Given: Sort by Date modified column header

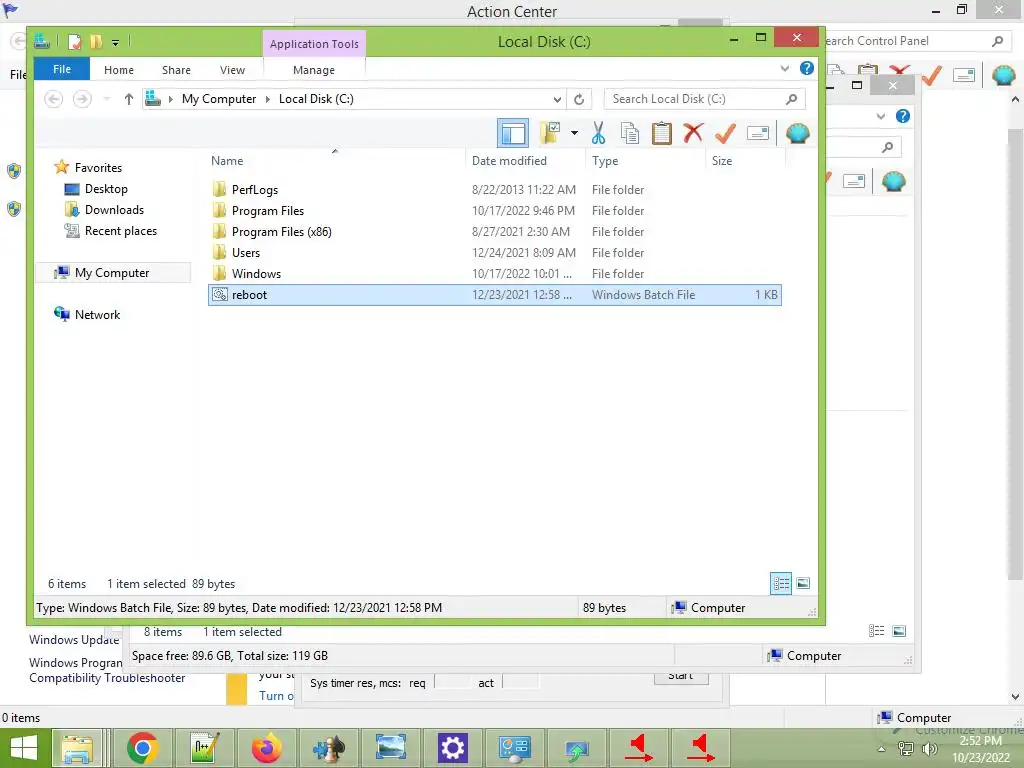Looking at the screenshot, I should pos(509,161).
